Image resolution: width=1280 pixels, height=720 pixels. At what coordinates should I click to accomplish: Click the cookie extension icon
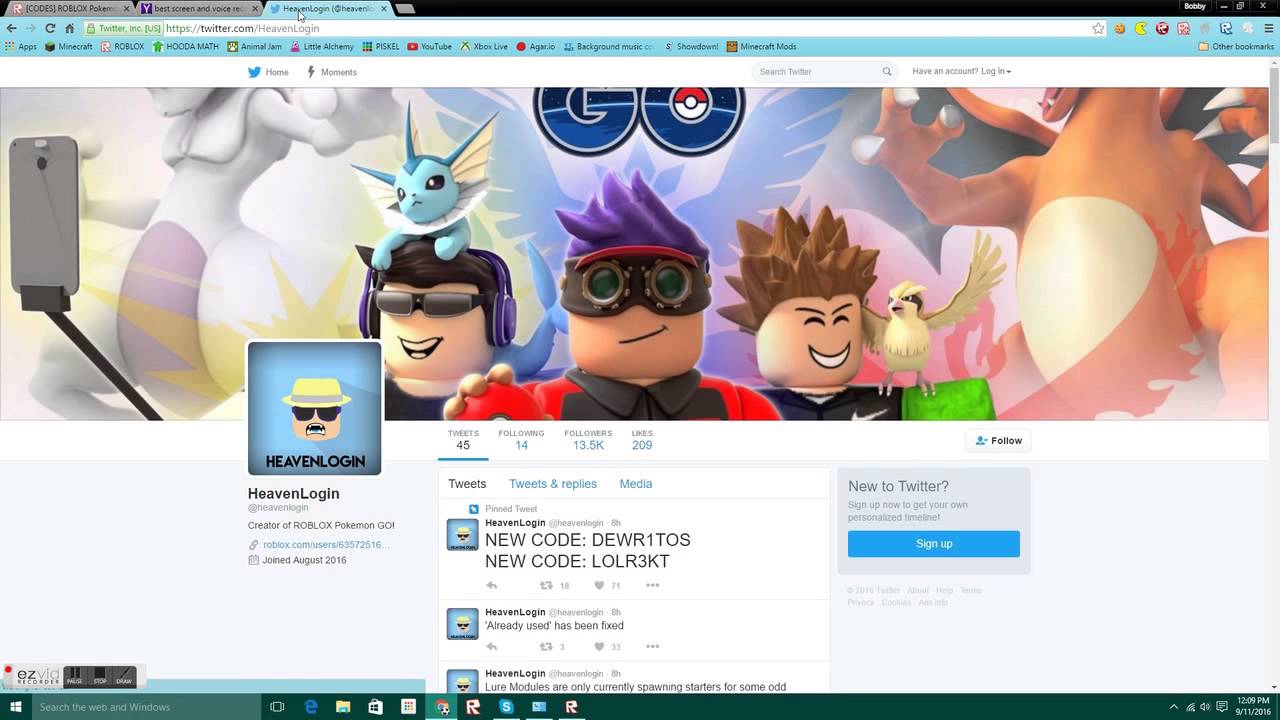click(x=1119, y=28)
